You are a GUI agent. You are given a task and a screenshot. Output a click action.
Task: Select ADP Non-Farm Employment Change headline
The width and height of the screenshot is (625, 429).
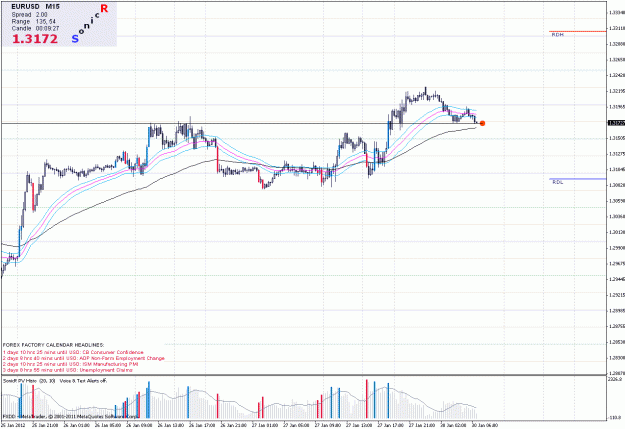(x=84, y=358)
